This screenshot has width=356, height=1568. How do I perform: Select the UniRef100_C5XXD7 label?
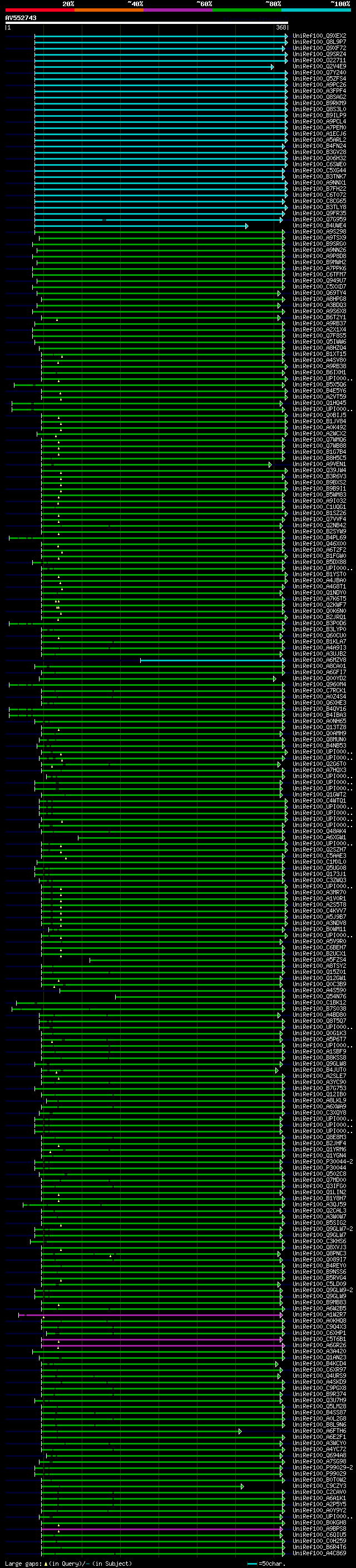click(319, 288)
